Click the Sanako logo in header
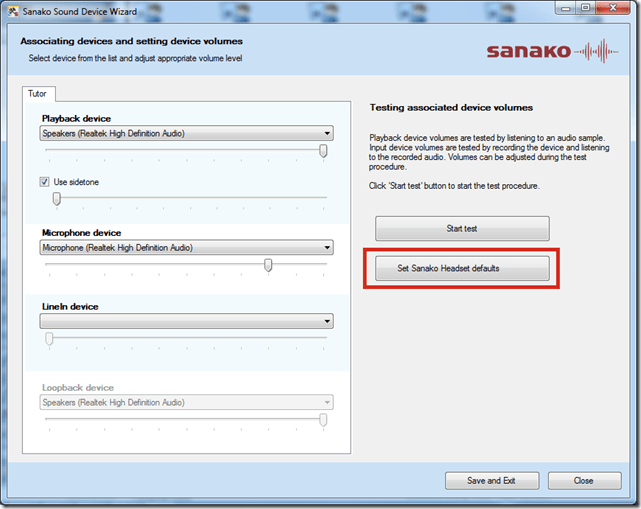 552,52
